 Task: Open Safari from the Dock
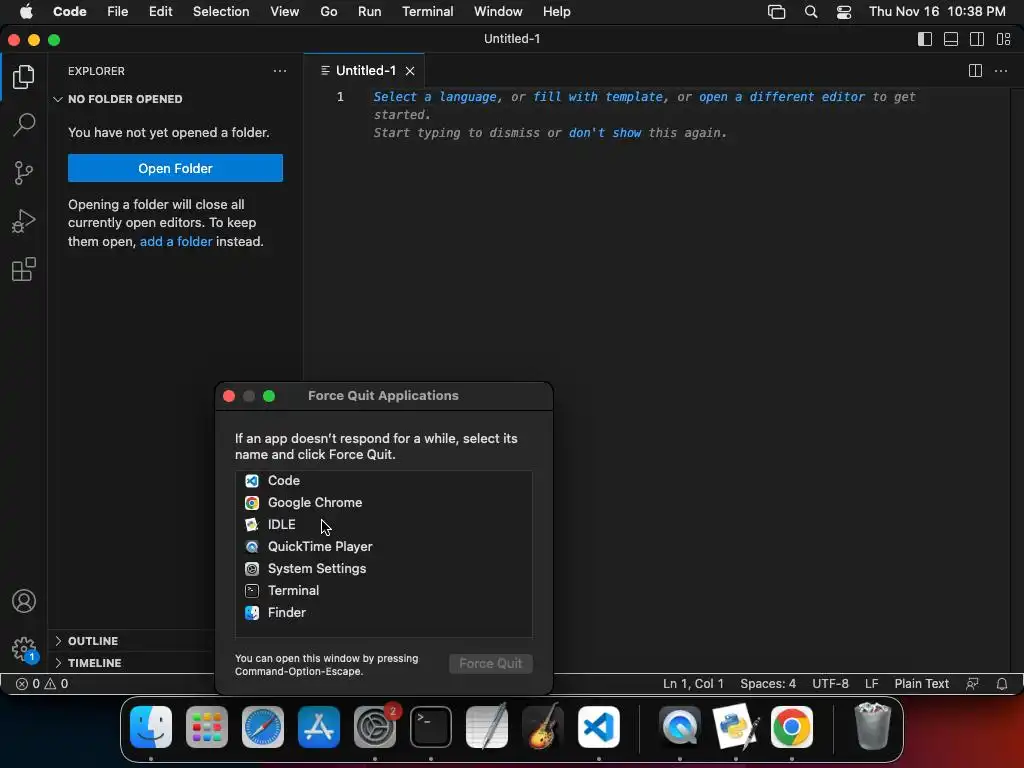tap(263, 727)
